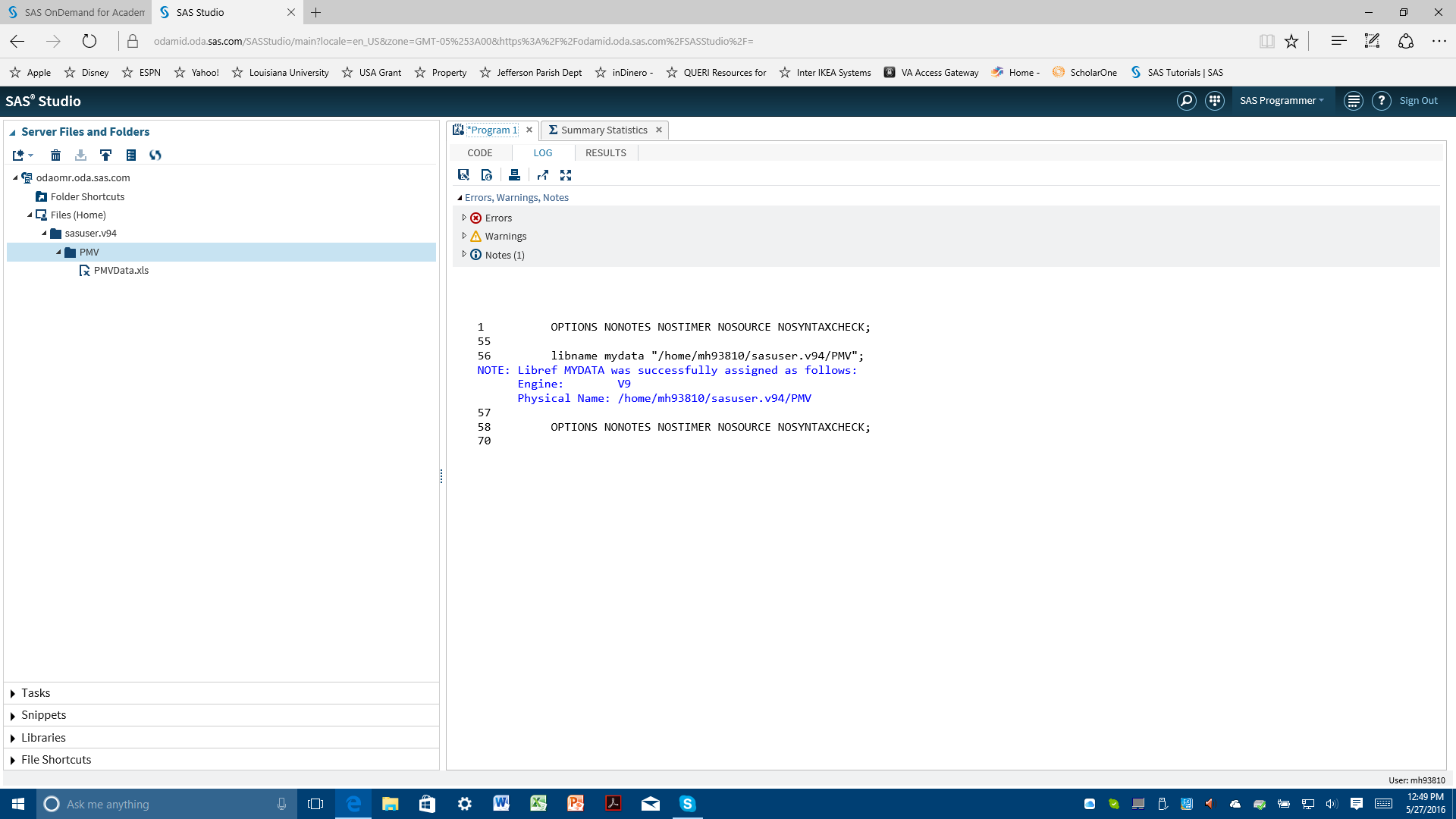Image resolution: width=1456 pixels, height=819 pixels.
Task: Save the log with the save icon
Action: point(463,175)
